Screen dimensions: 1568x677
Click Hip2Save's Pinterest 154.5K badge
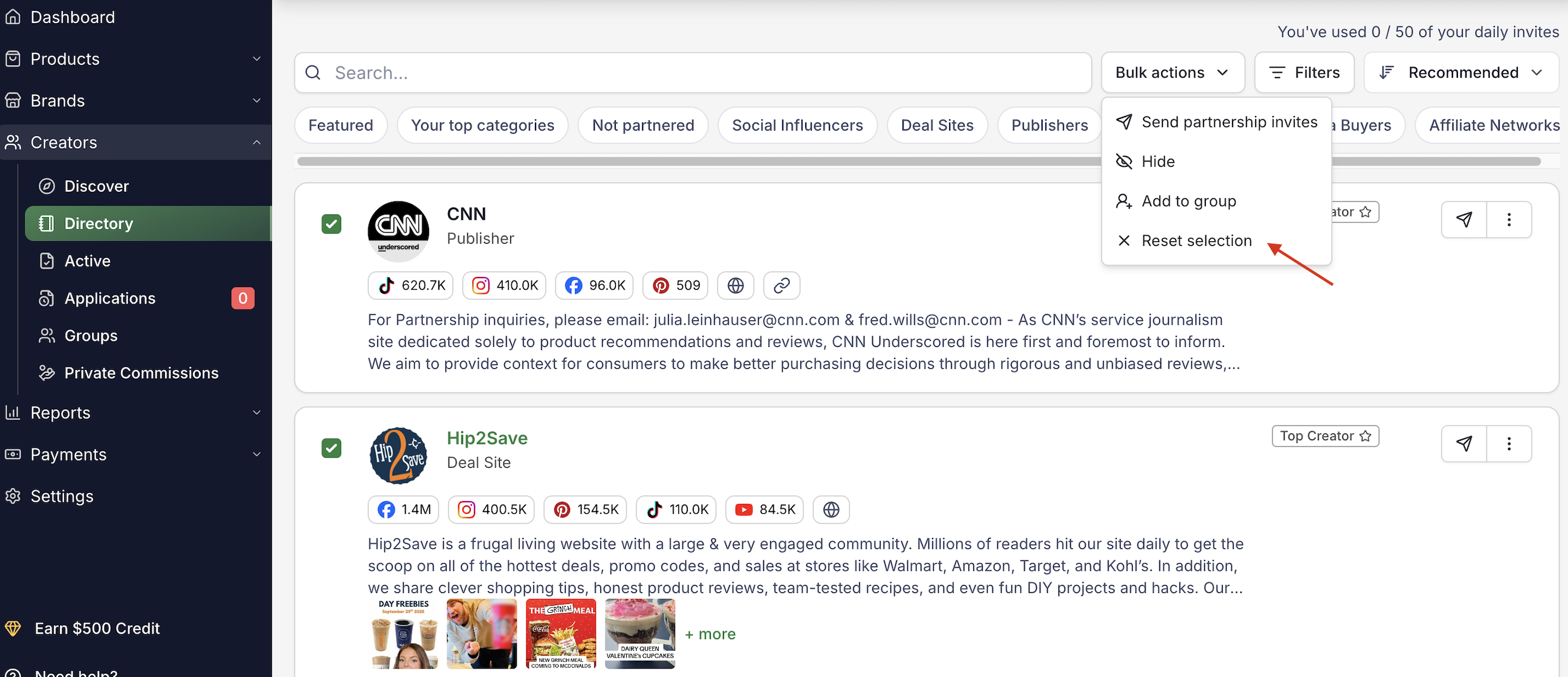(x=585, y=510)
